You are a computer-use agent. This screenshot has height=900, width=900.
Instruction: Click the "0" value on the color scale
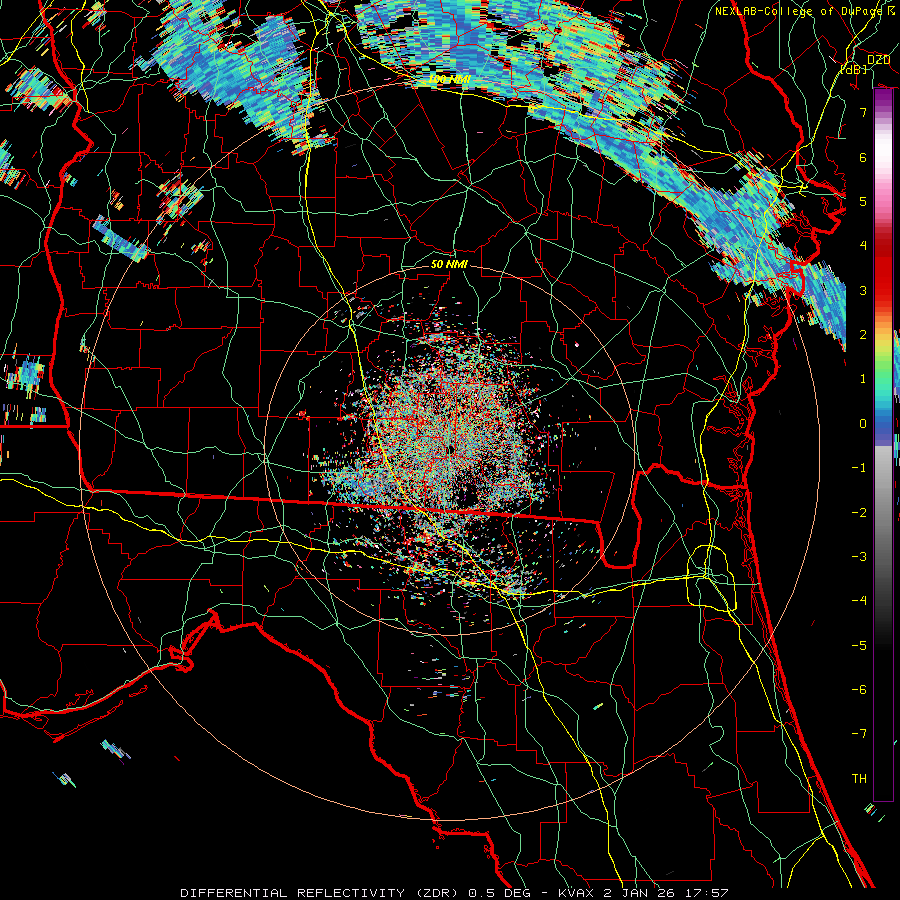863,424
